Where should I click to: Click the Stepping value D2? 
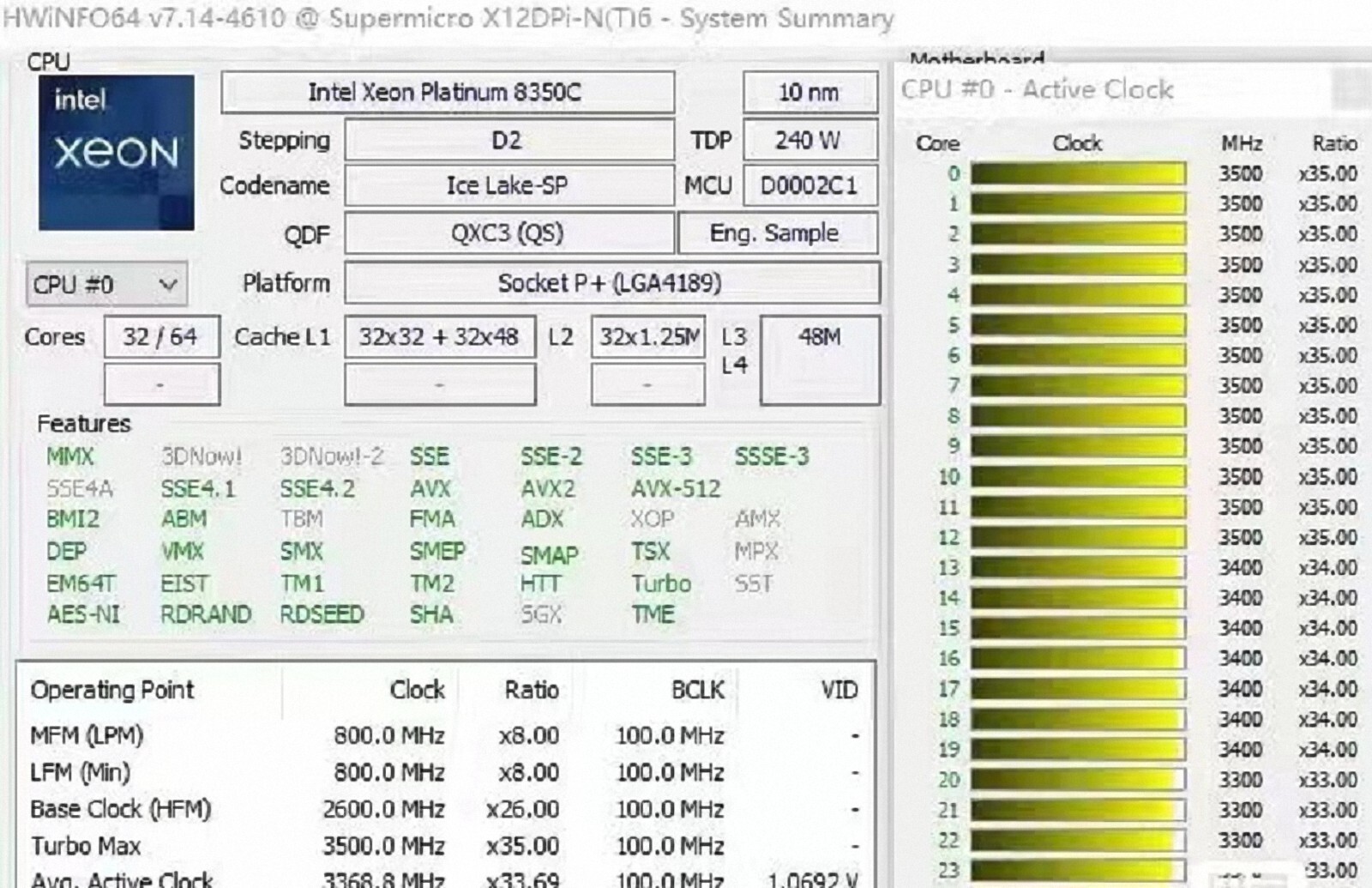508,140
